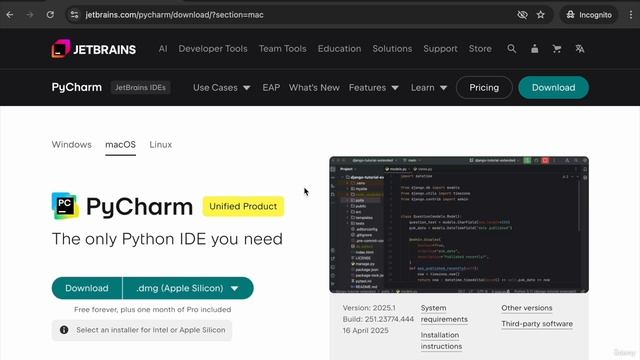Open Chrome three-dot menu
Image resolution: width=640 pixels, height=360 pixels.
click(x=631, y=15)
